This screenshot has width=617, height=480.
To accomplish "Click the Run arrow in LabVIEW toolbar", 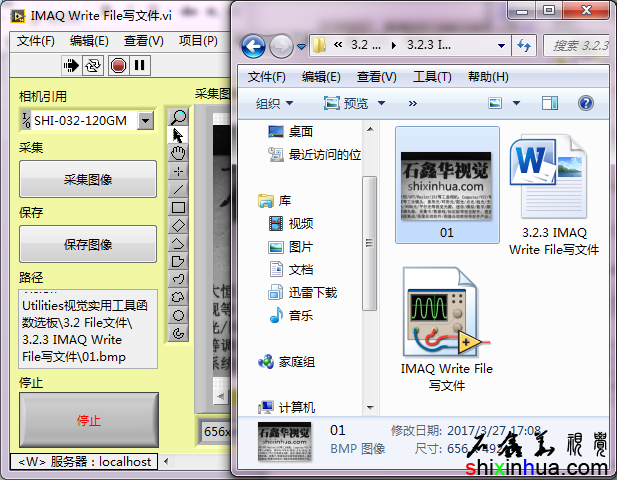I will pos(72,65).
